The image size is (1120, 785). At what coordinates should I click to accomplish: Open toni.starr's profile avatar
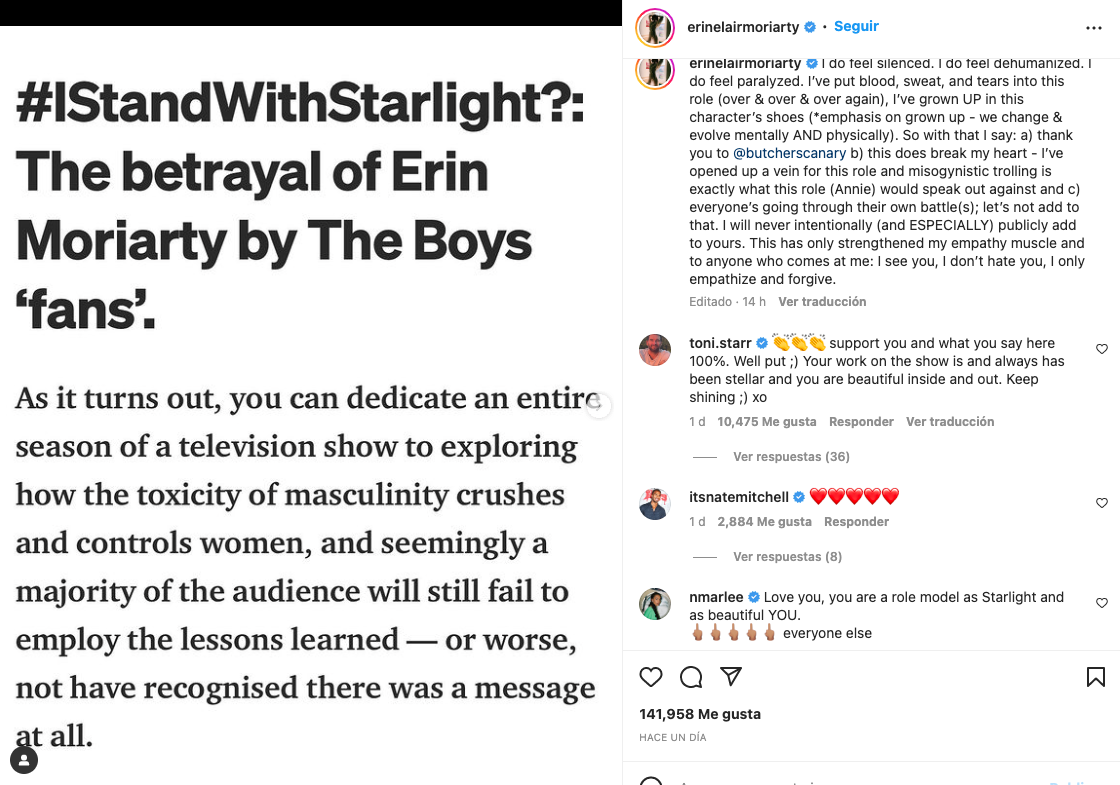coord(655,350)
